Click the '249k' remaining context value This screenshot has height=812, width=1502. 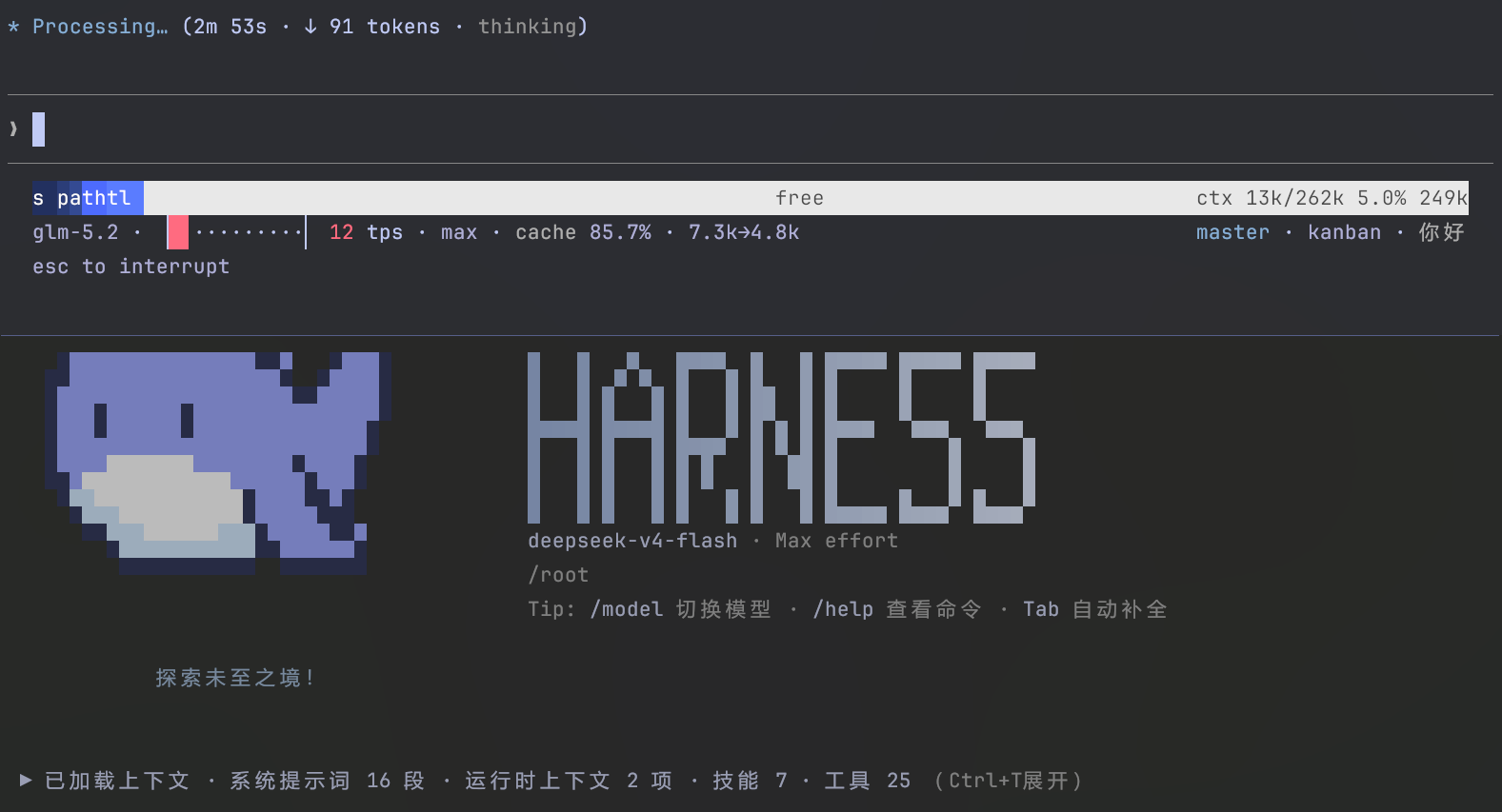(x=1444, y=198)
